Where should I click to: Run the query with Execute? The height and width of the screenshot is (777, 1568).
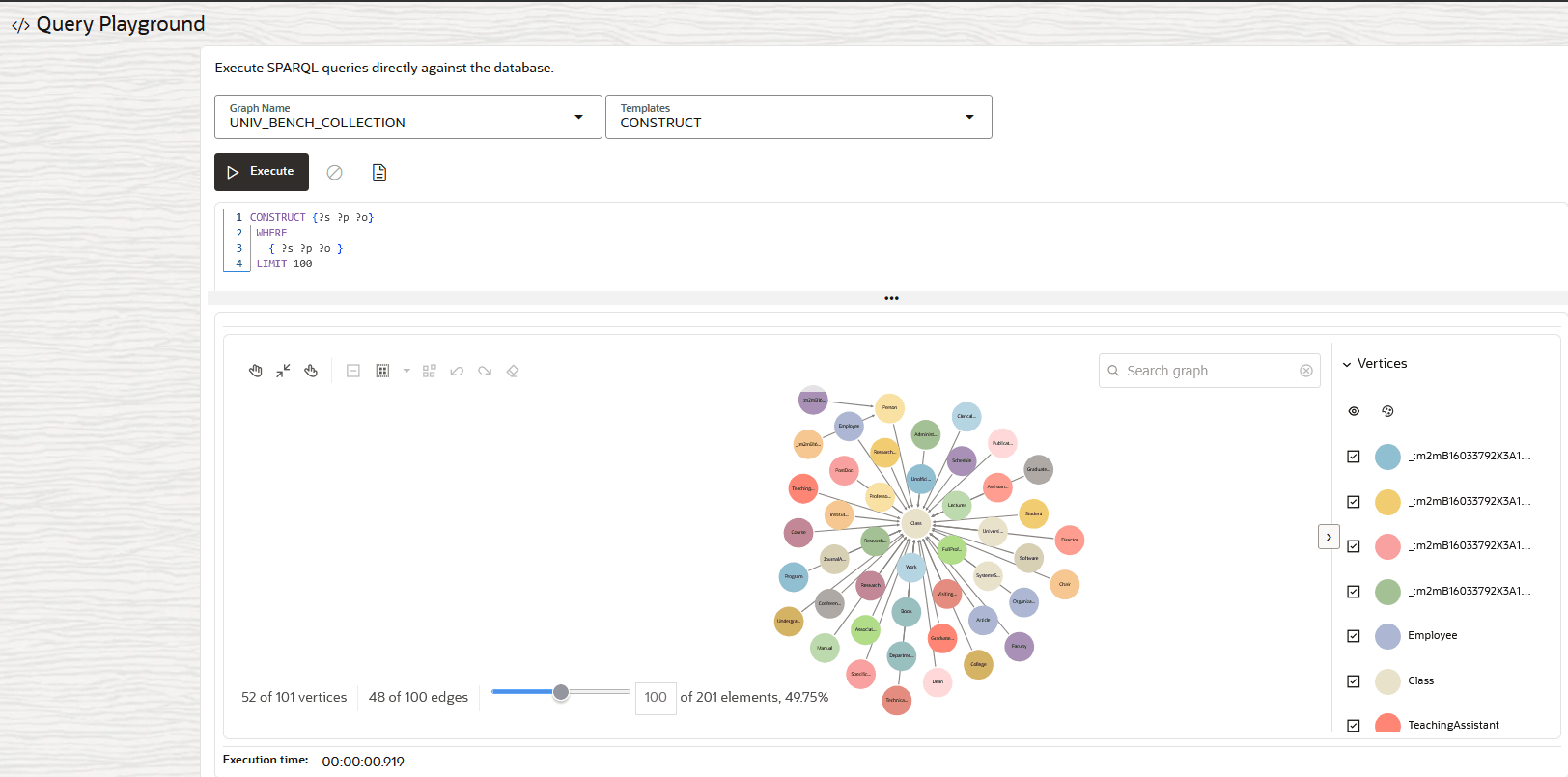262,172
